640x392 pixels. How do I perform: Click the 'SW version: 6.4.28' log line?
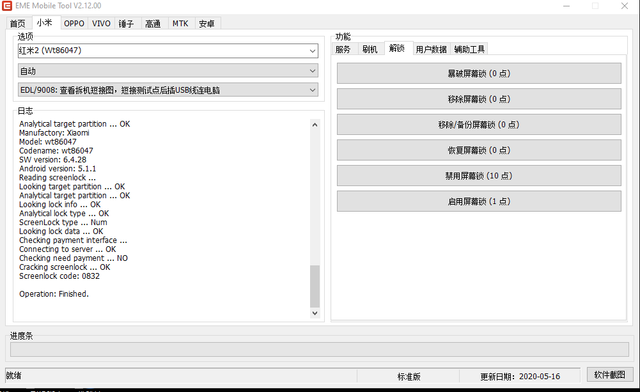(53, 160)
